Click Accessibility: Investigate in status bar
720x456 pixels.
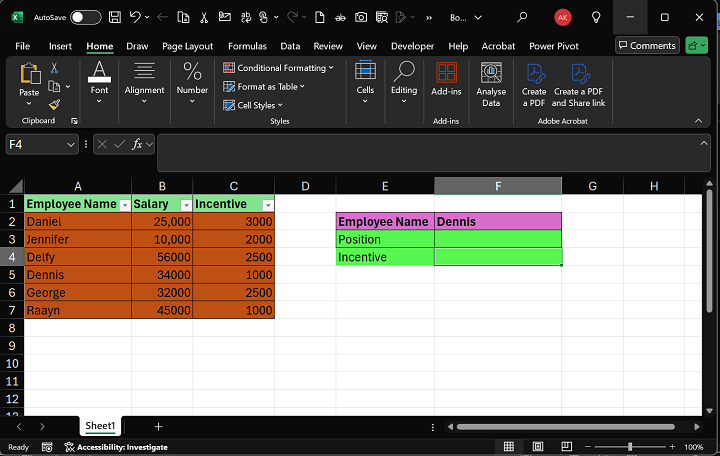[116, 447]
